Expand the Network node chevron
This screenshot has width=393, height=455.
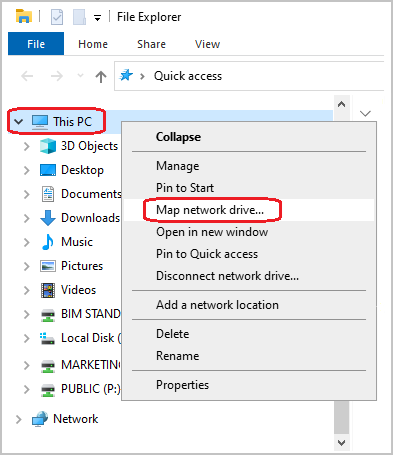19,419
